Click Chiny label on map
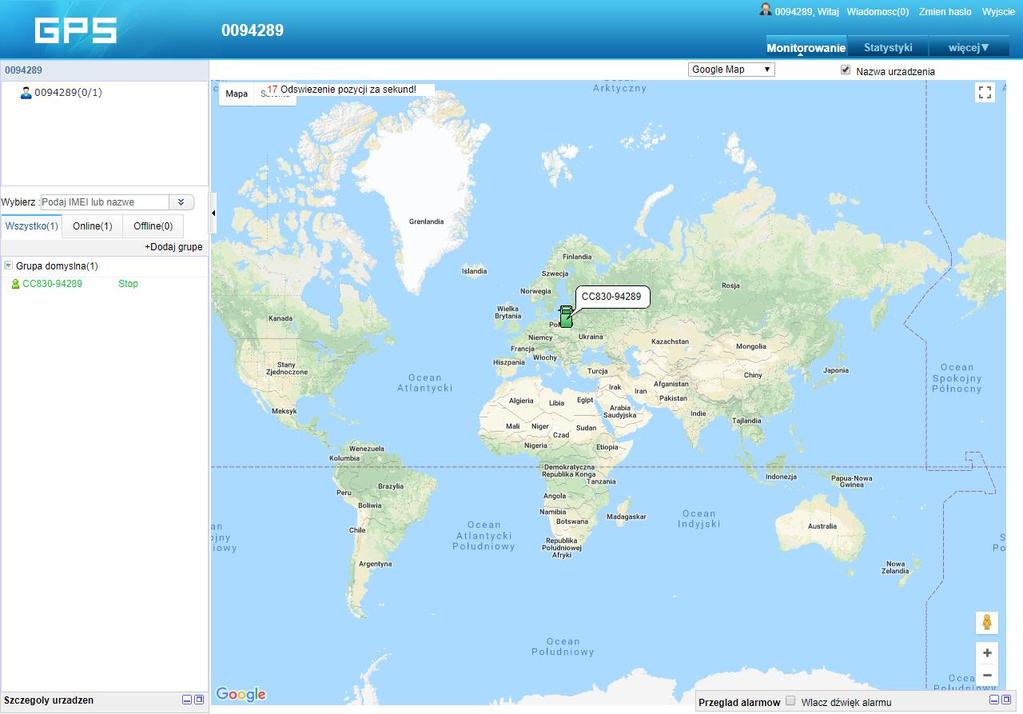This screenshot has width=1023, height=714. click(753, 375)
